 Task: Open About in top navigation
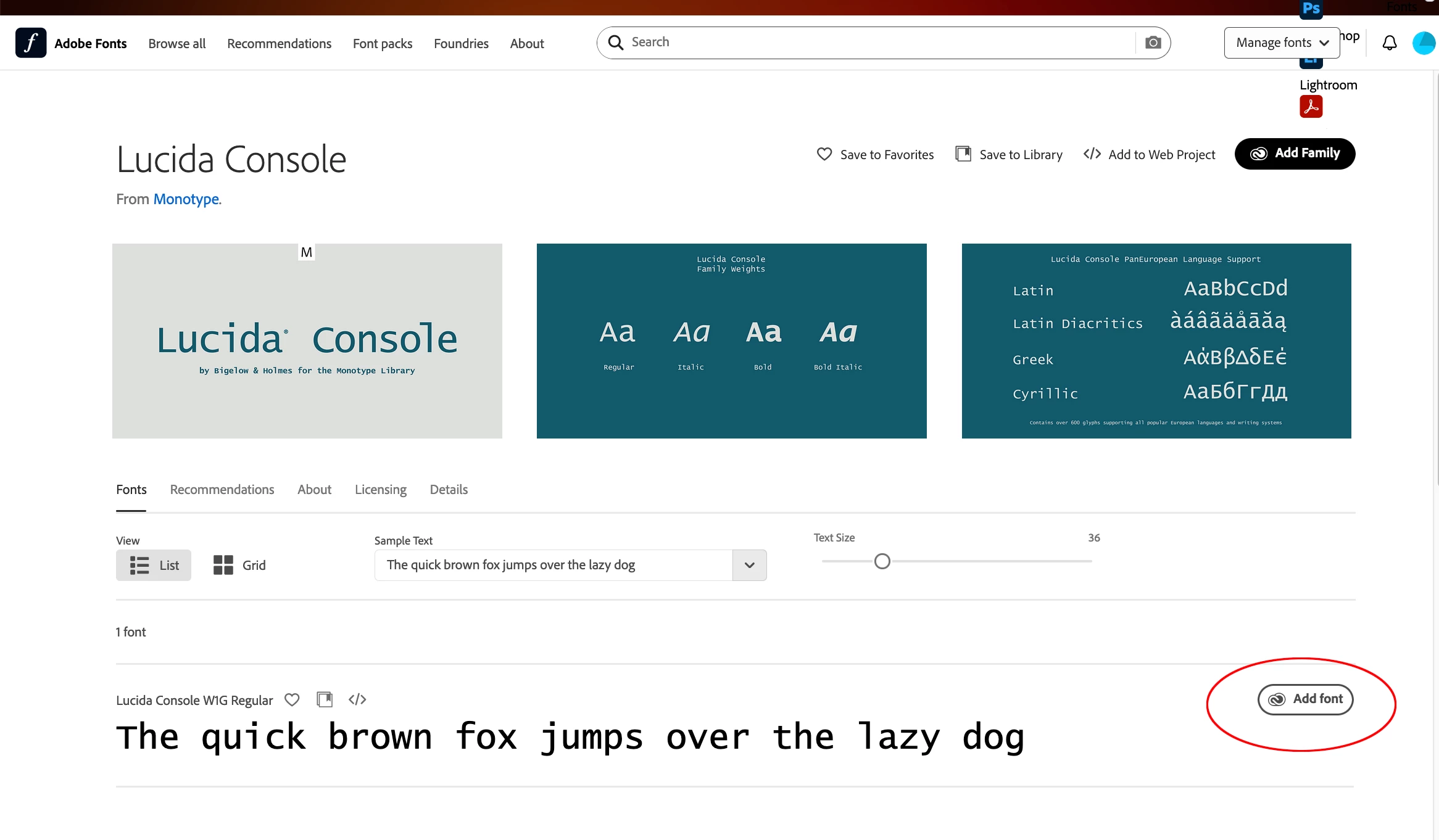[x=527, y=43]
